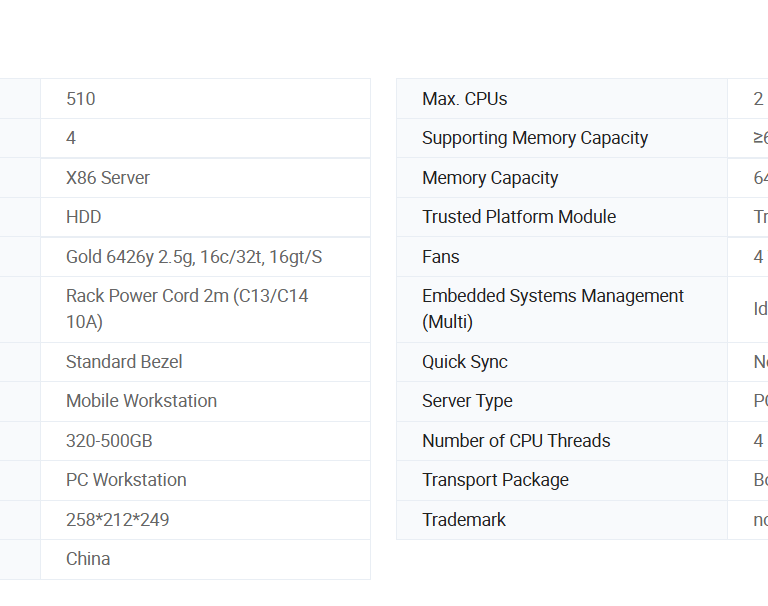Viewport: 768px width, 606px height.
Task: Click the "Embedded Systems Management (Multi)" label
Action: [x=553, y=309]
